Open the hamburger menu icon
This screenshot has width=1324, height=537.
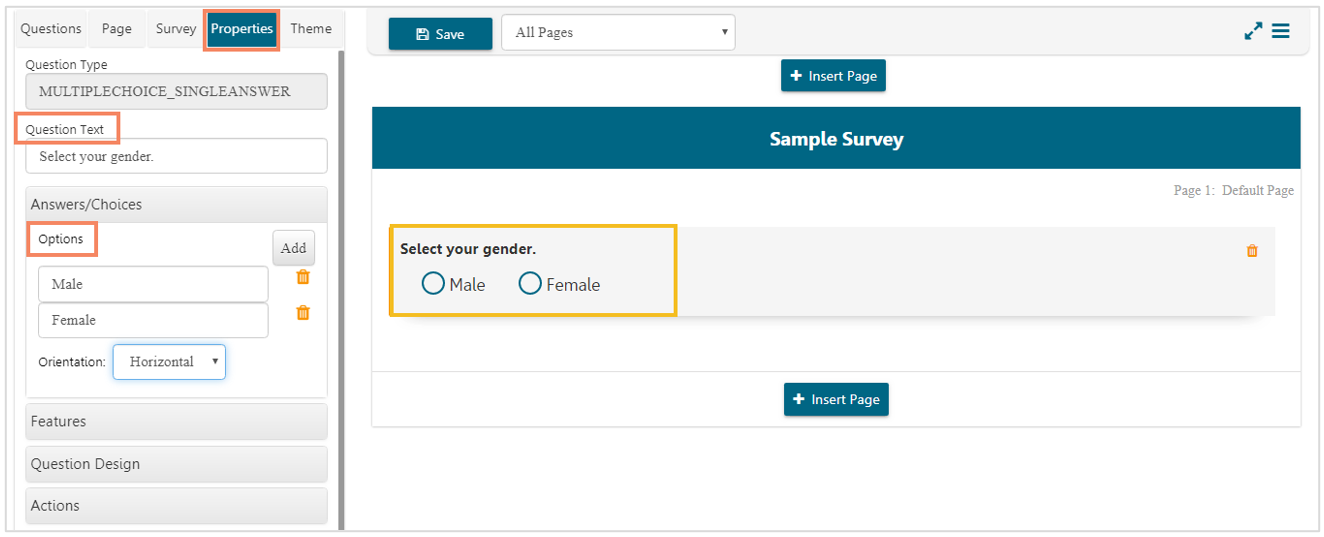tap(1280, 31)
